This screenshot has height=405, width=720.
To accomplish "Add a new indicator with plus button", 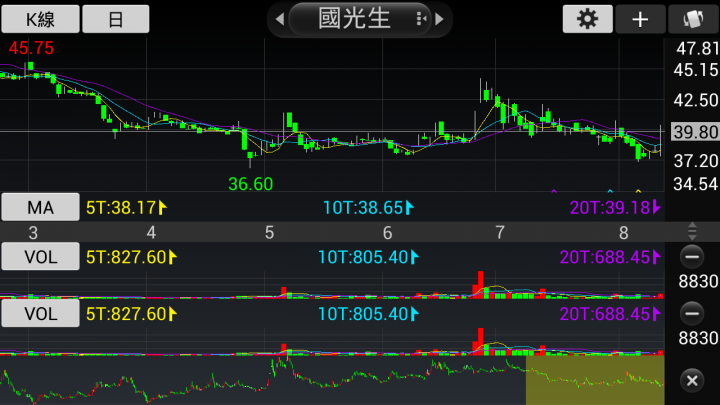I will click(x=640, y=19).
